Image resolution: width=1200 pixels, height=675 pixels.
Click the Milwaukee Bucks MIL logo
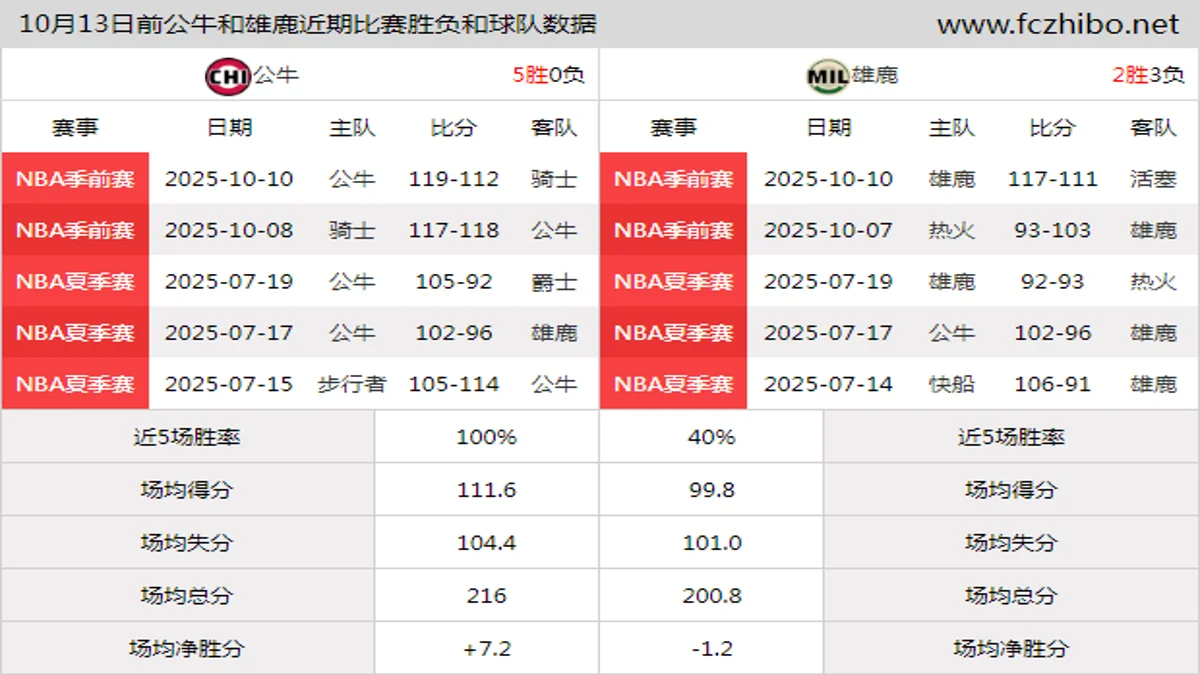(x=827, y=76)
